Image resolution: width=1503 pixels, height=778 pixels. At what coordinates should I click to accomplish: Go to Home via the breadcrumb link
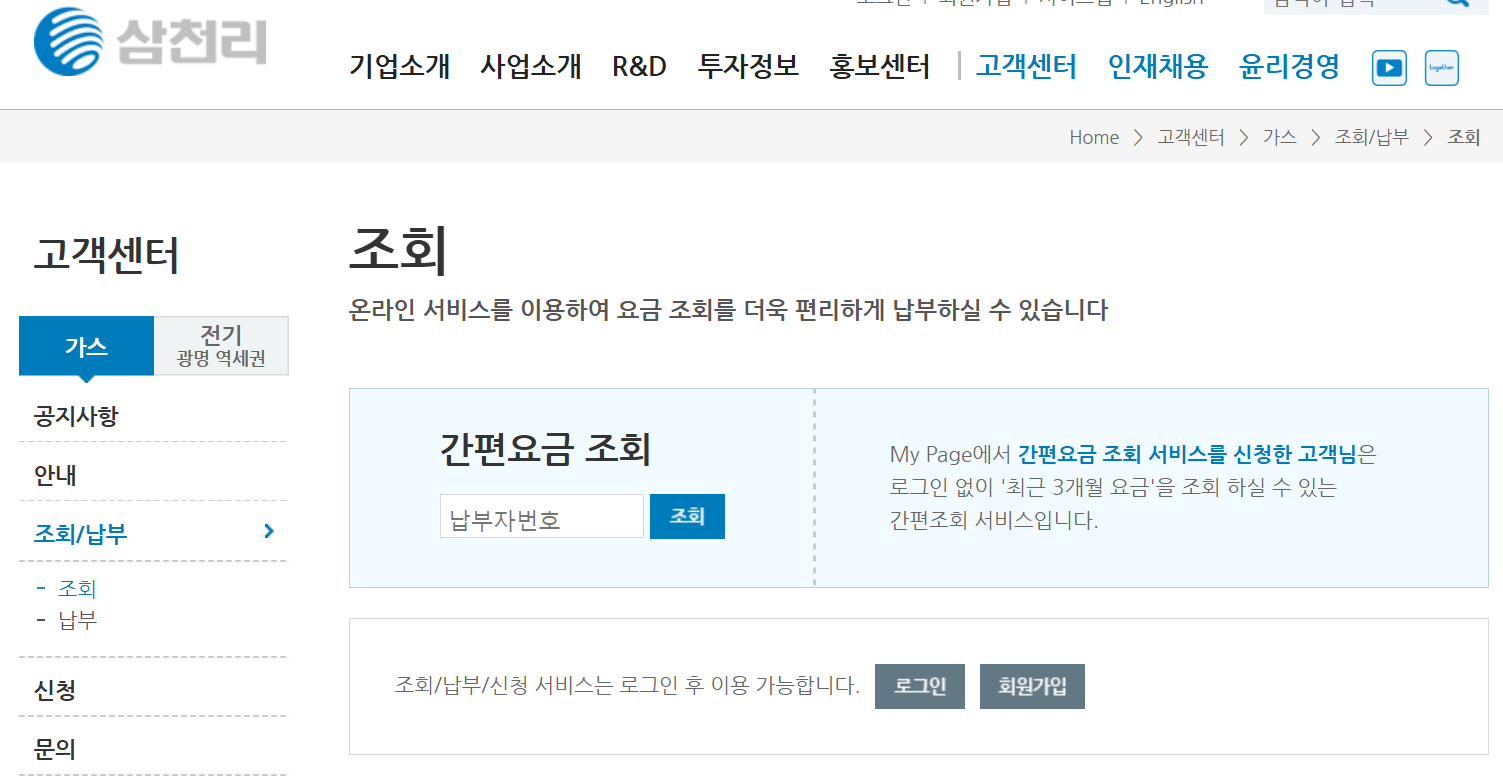click(1093, 137)
